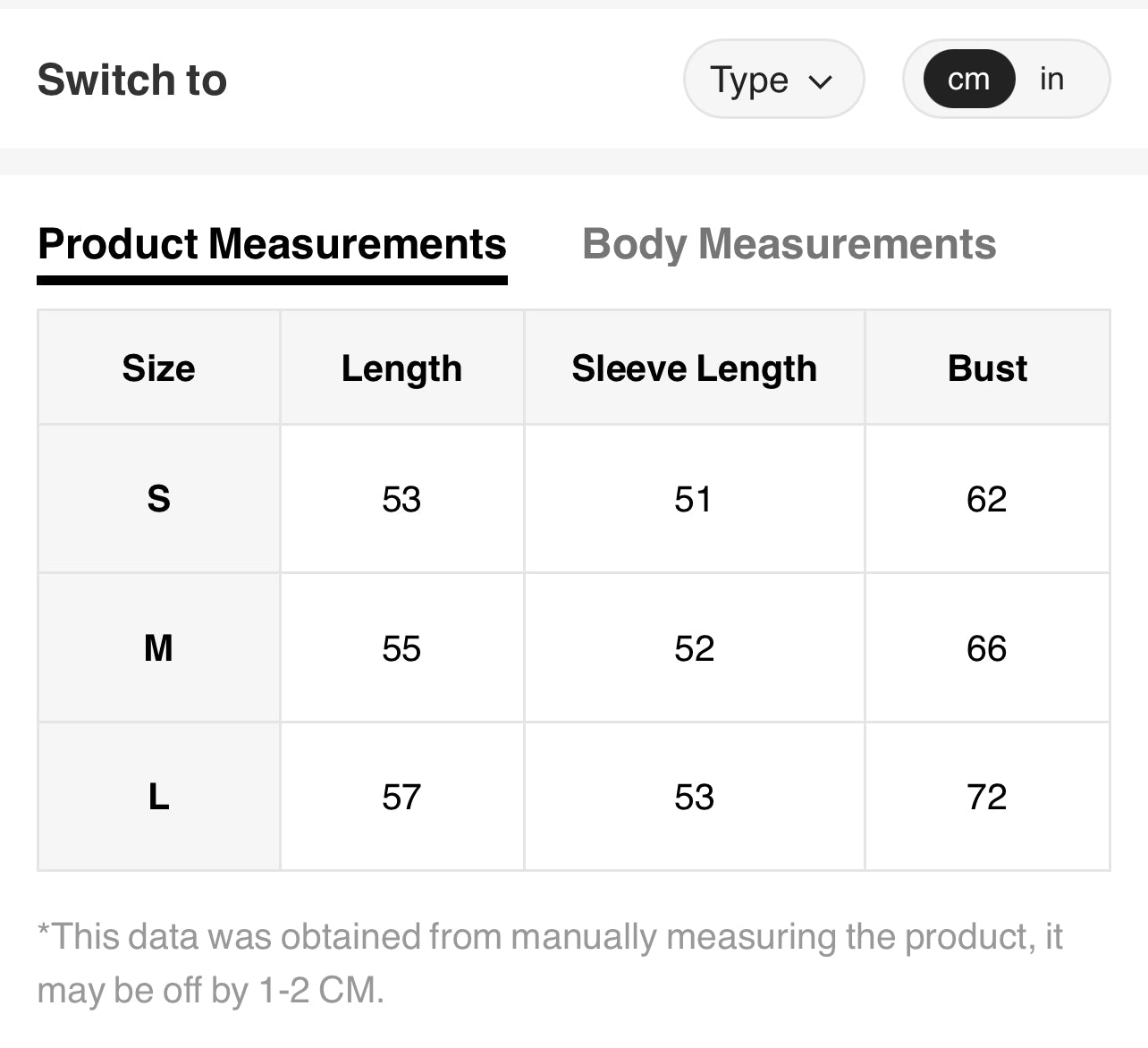
Task: Switch units to inches
Action: click(x=1051, y=80)
